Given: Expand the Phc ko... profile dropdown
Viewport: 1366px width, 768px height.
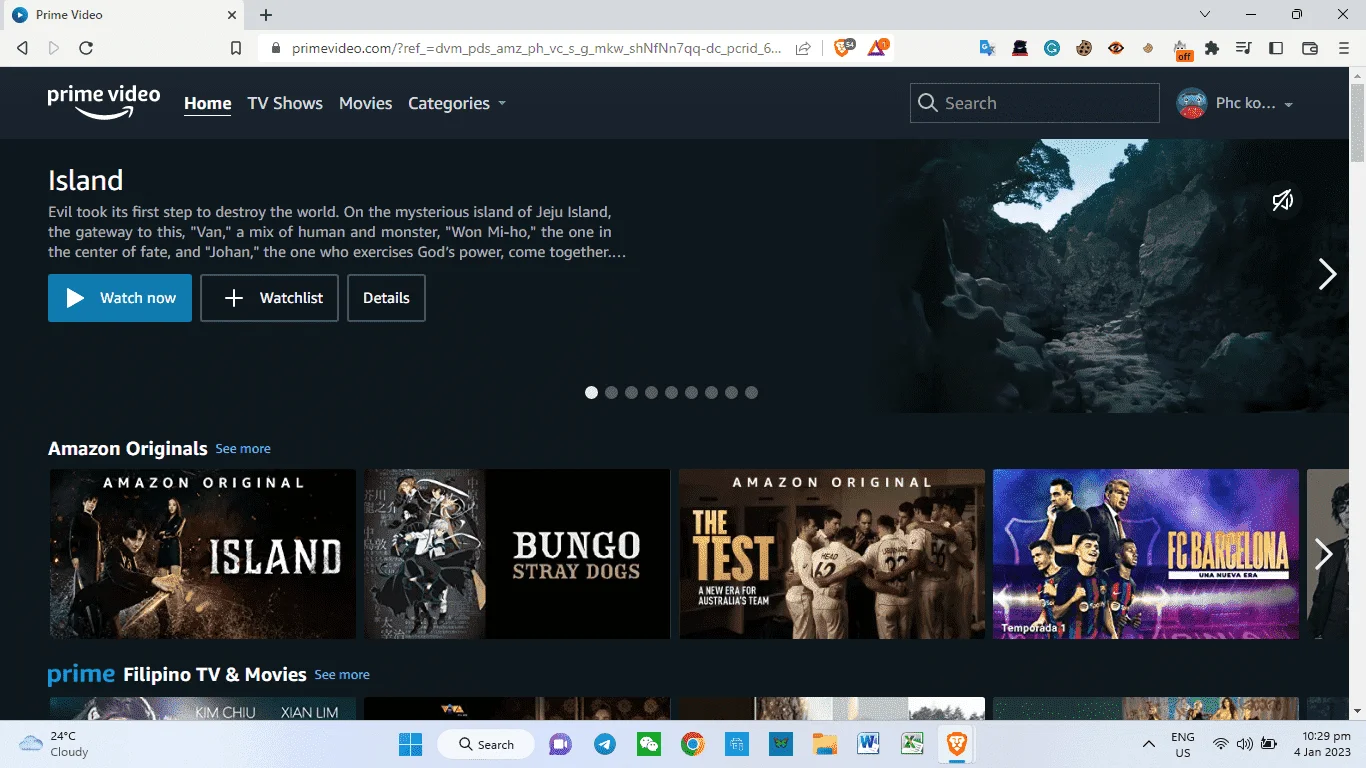Looking at the screenshot, I should click(1254, 103).
